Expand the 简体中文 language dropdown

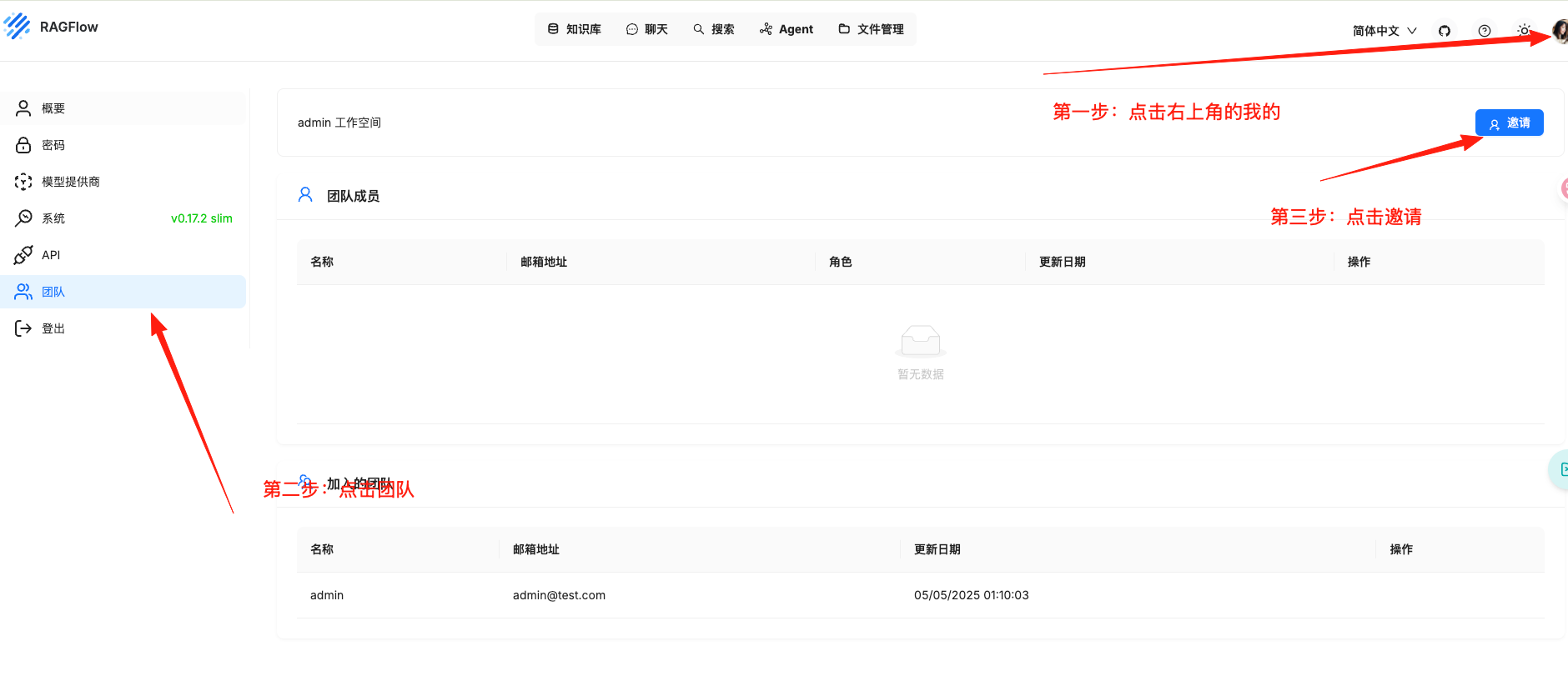point(1385,31)
